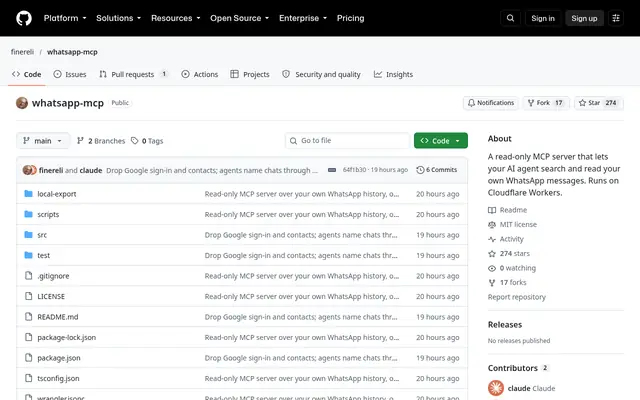
Task: Click the Go to file search field
Action: tap(347, 141)
